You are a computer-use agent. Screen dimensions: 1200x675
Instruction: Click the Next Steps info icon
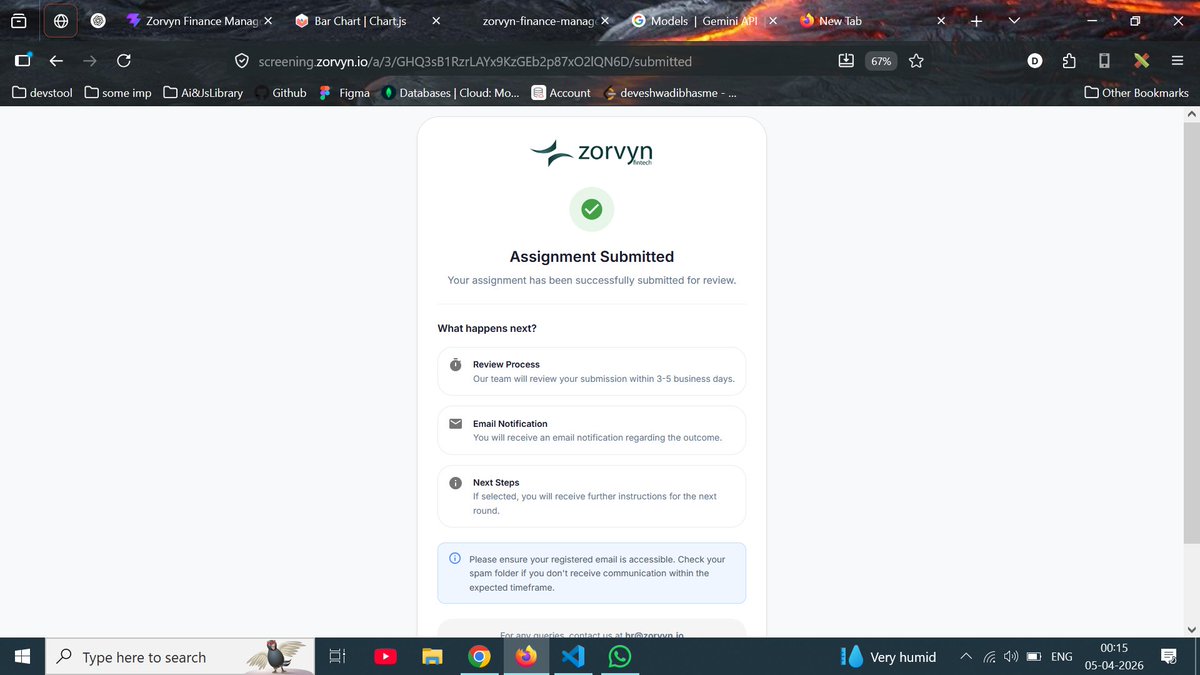456,483
